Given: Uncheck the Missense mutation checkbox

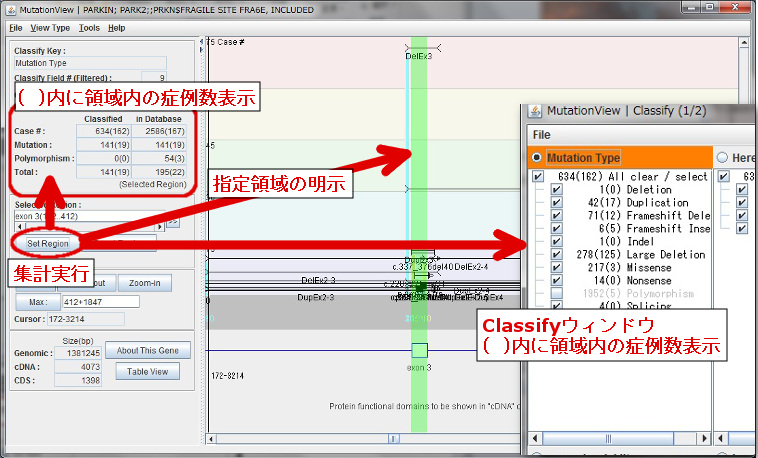Looking at the screenshot, I should (x=557, y=267).
